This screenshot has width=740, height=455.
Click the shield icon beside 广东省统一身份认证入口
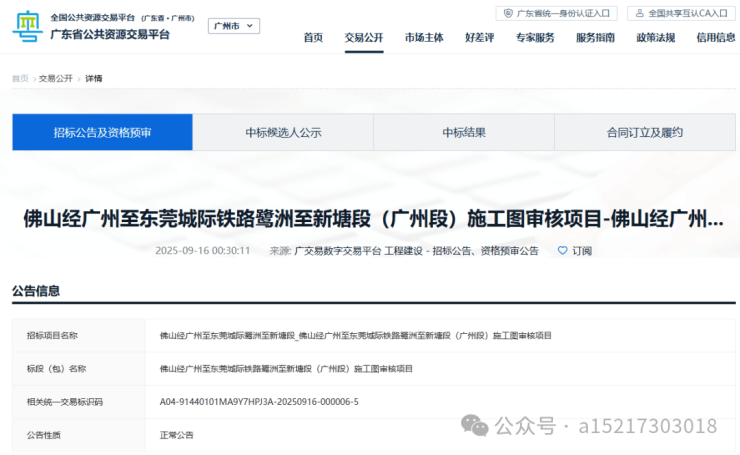(508, 13)
